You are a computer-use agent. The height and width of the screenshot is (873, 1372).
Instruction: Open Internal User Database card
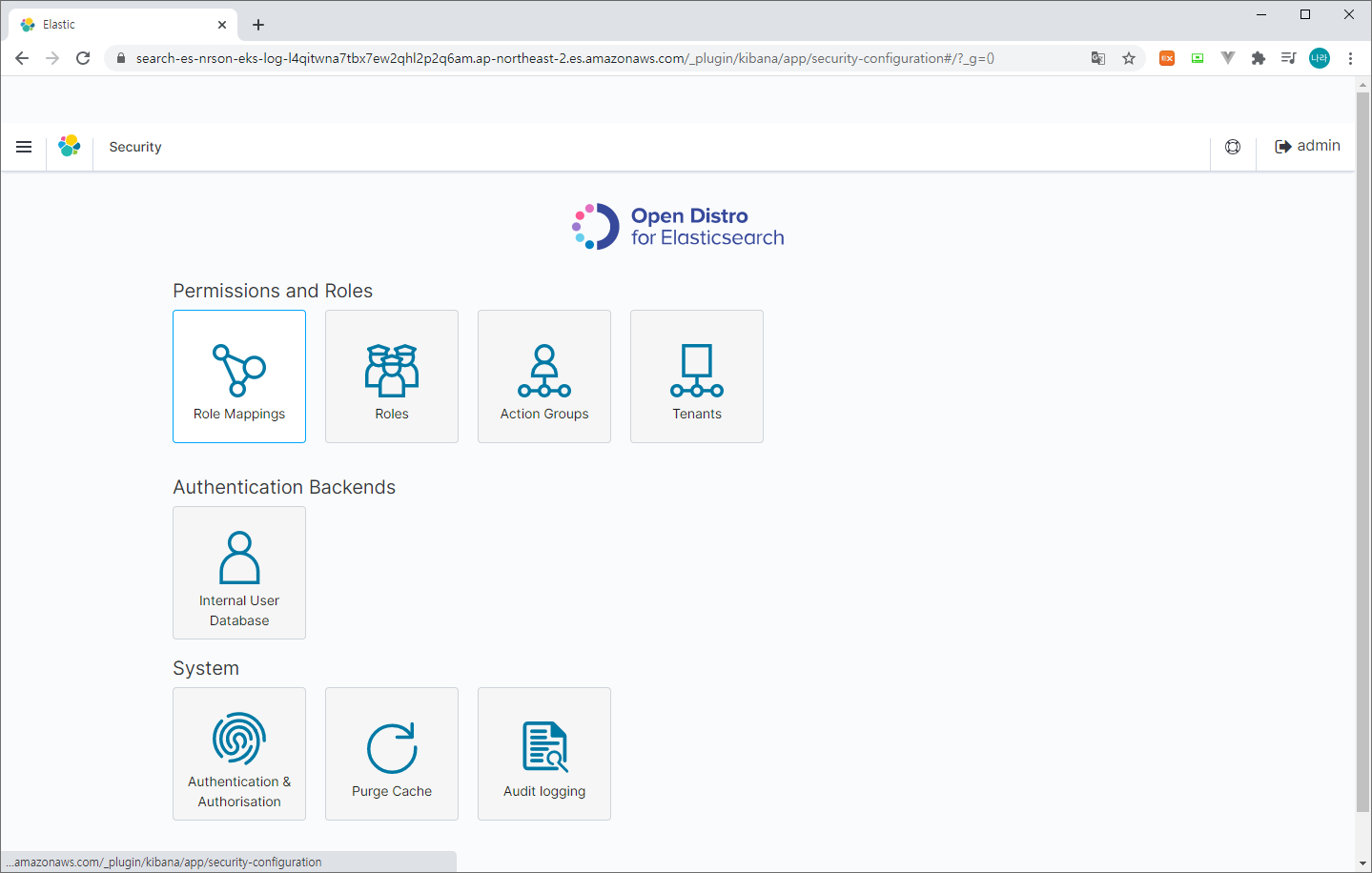pyautogui.click(x=239, y=573)
